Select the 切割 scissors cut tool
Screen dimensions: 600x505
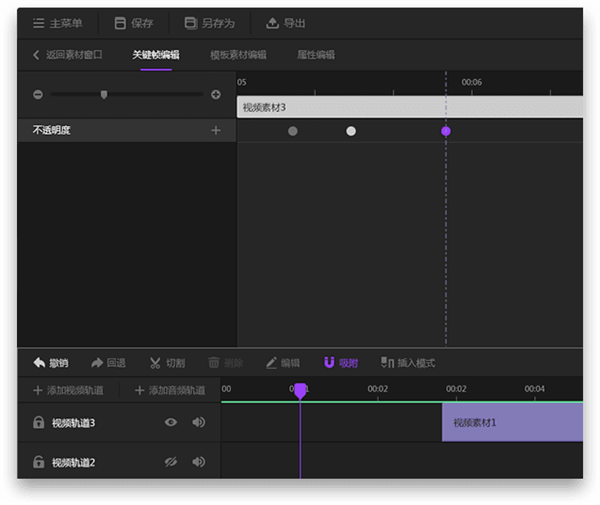[155, 363]
